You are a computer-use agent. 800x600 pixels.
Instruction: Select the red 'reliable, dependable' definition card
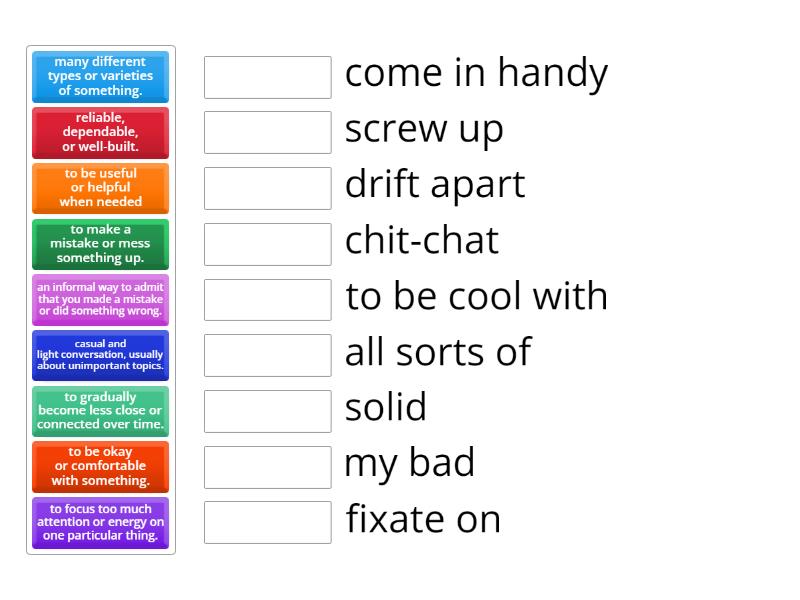click(100, 133)
